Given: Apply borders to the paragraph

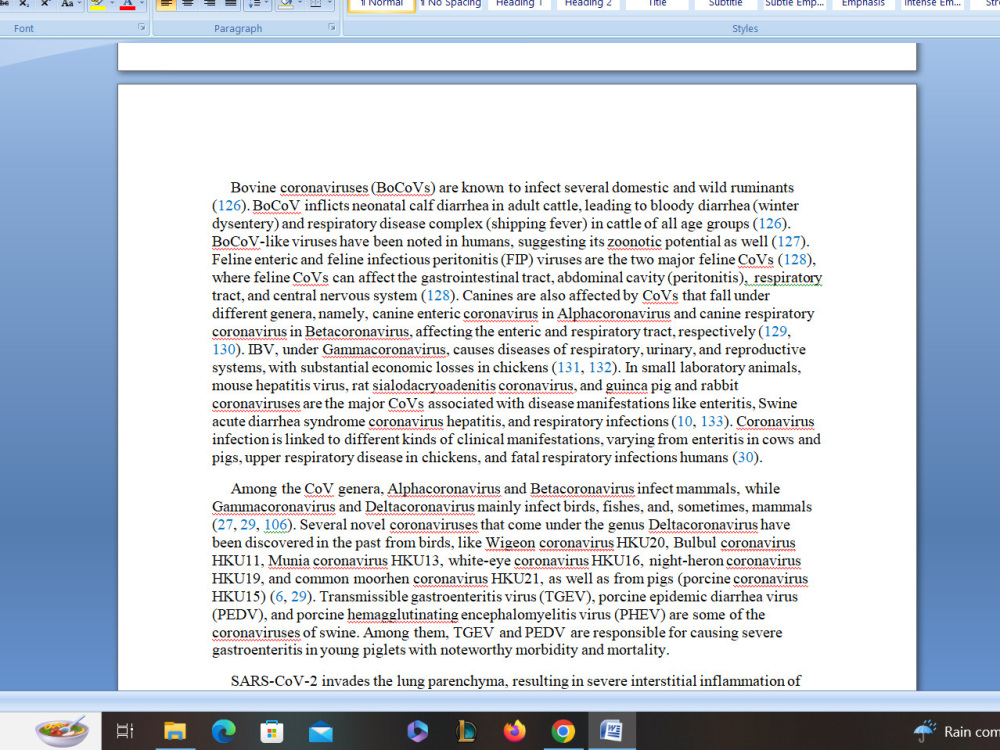Looking at the screenshot, I should pos(315,4).
